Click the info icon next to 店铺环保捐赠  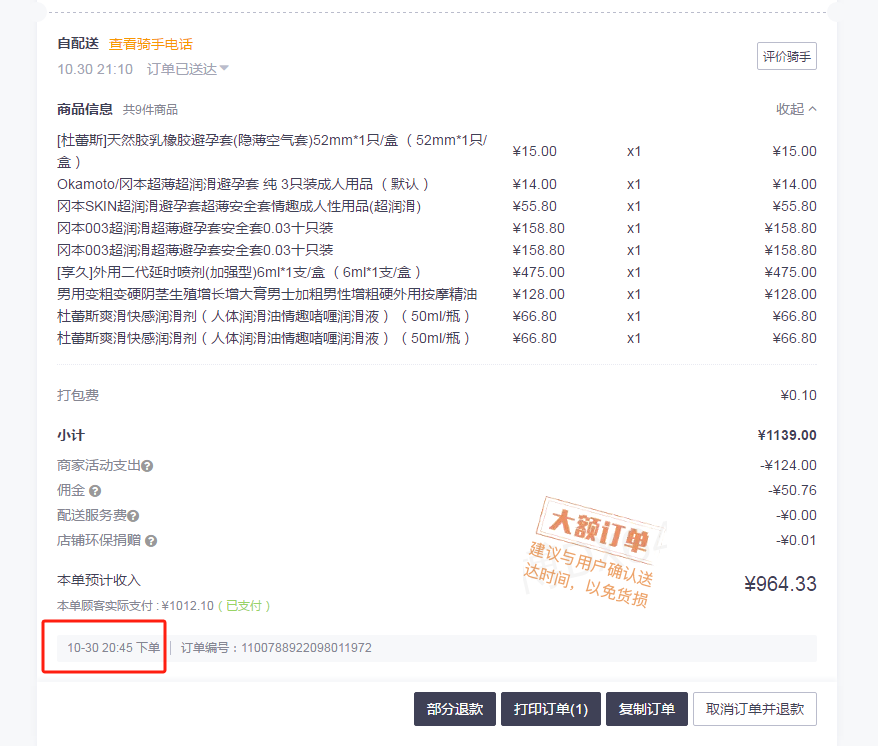151,541
